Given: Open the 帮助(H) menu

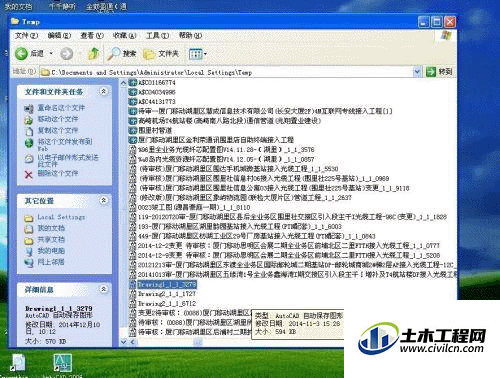Looking at the screenshot, I should [190, 35].
